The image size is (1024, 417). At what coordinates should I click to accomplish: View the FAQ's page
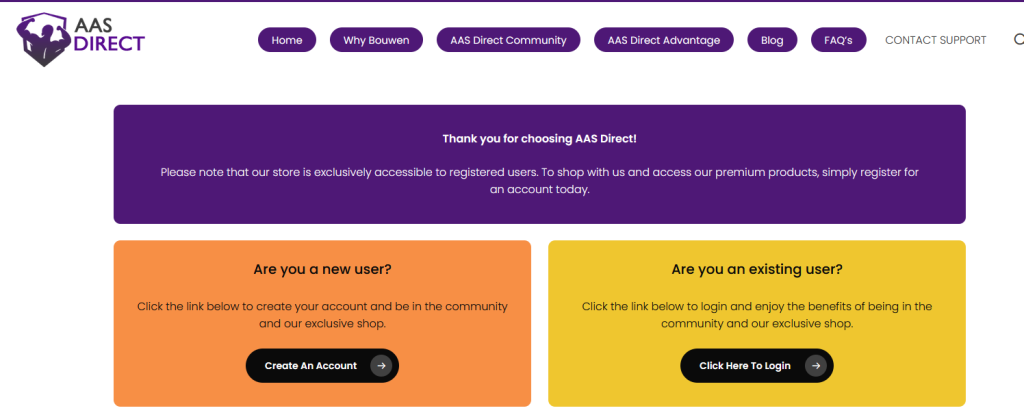pos(838,40)
